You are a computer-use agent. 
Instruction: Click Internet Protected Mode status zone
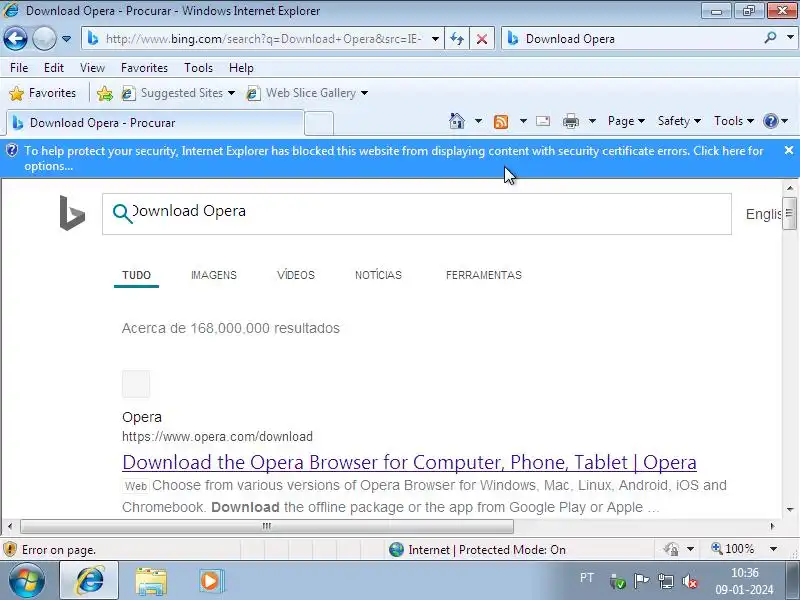(477, 549)
